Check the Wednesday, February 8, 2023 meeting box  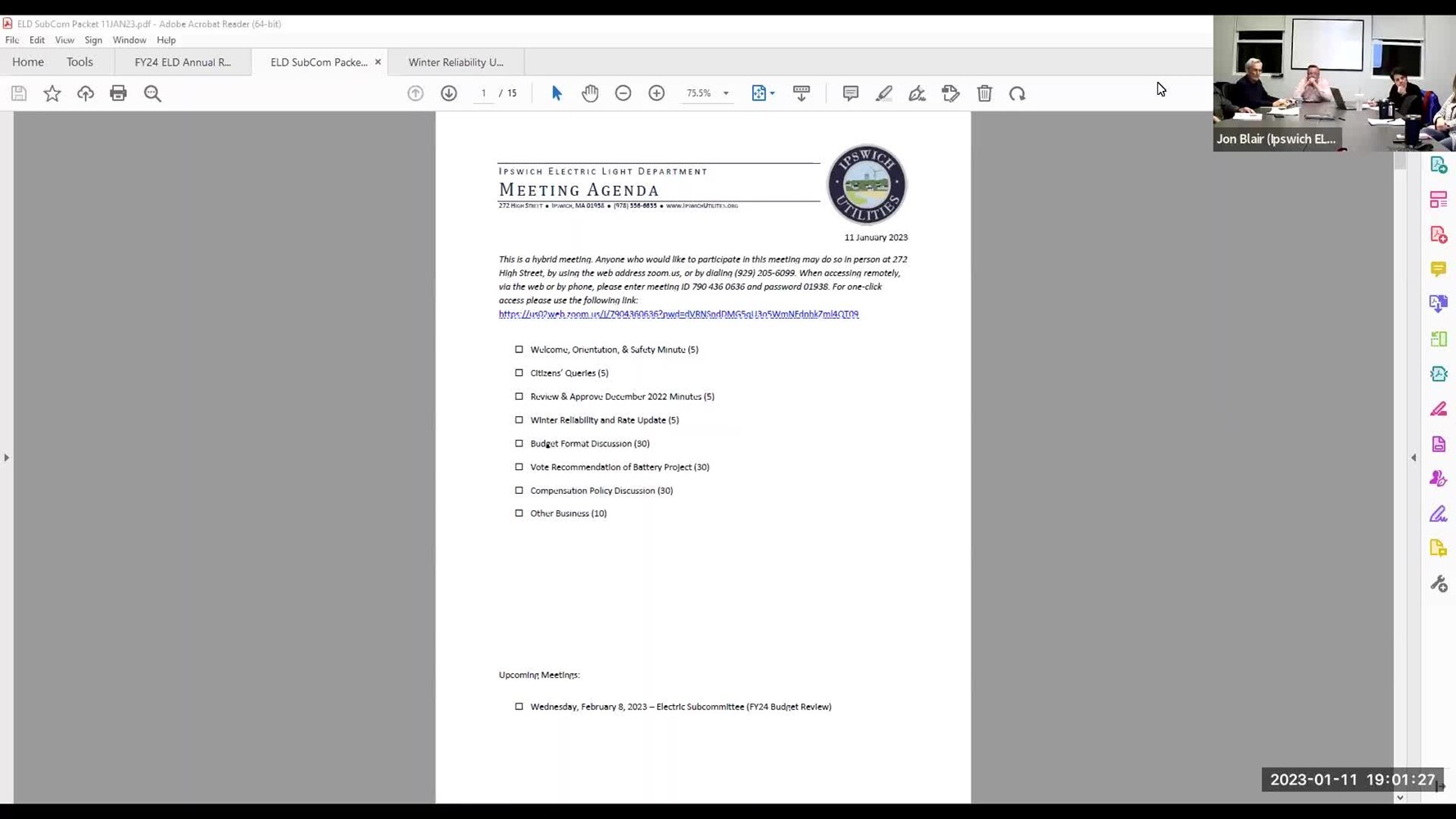[x=519, y=707]
